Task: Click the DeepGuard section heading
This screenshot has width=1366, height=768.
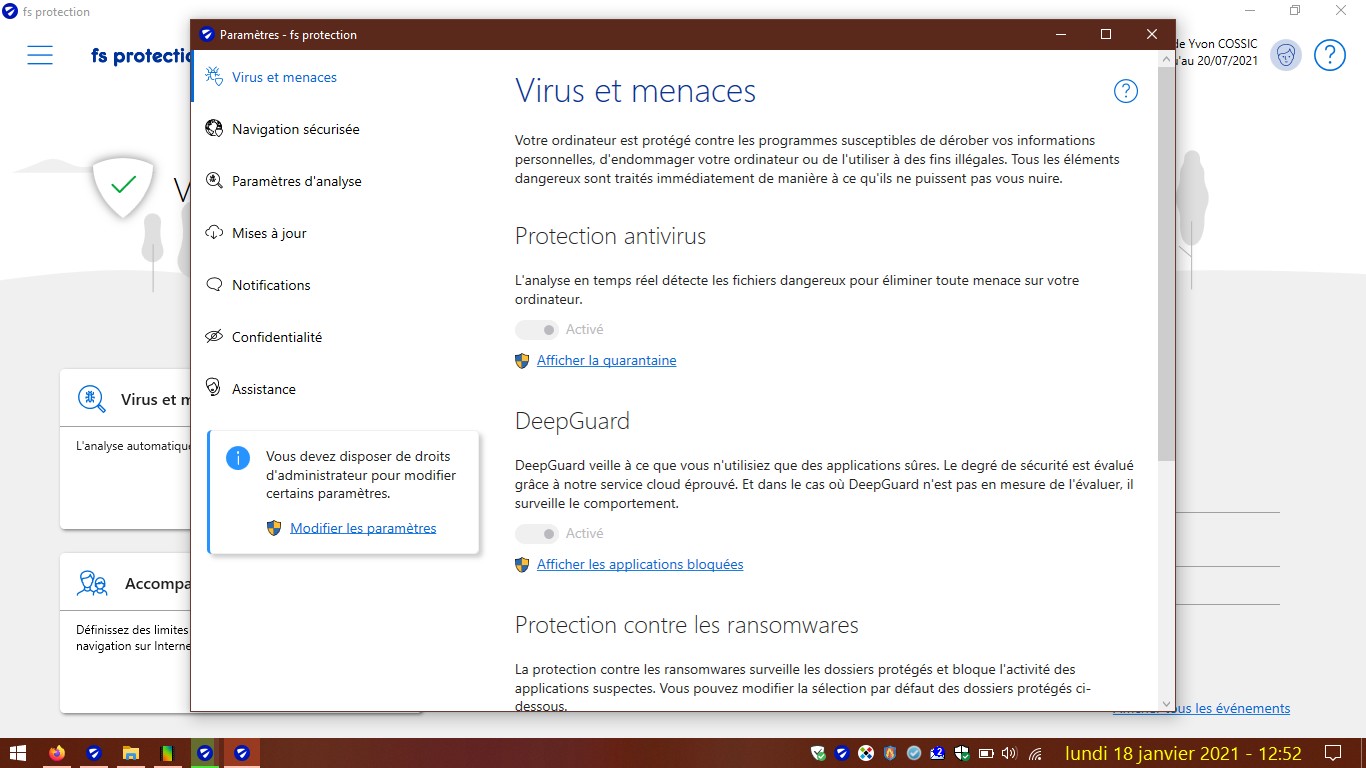Action: point(572,421)
